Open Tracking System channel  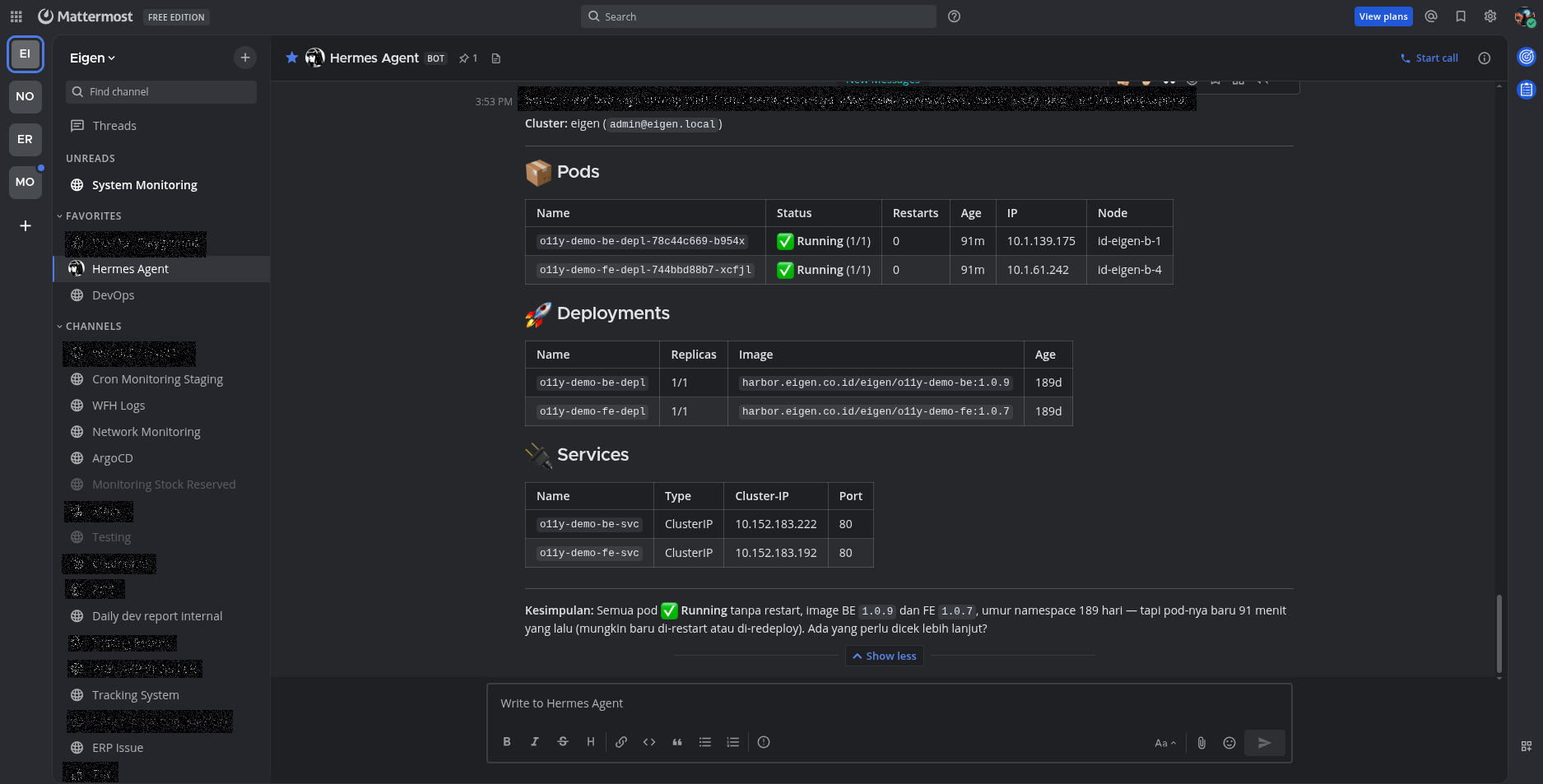coord(161,695)
